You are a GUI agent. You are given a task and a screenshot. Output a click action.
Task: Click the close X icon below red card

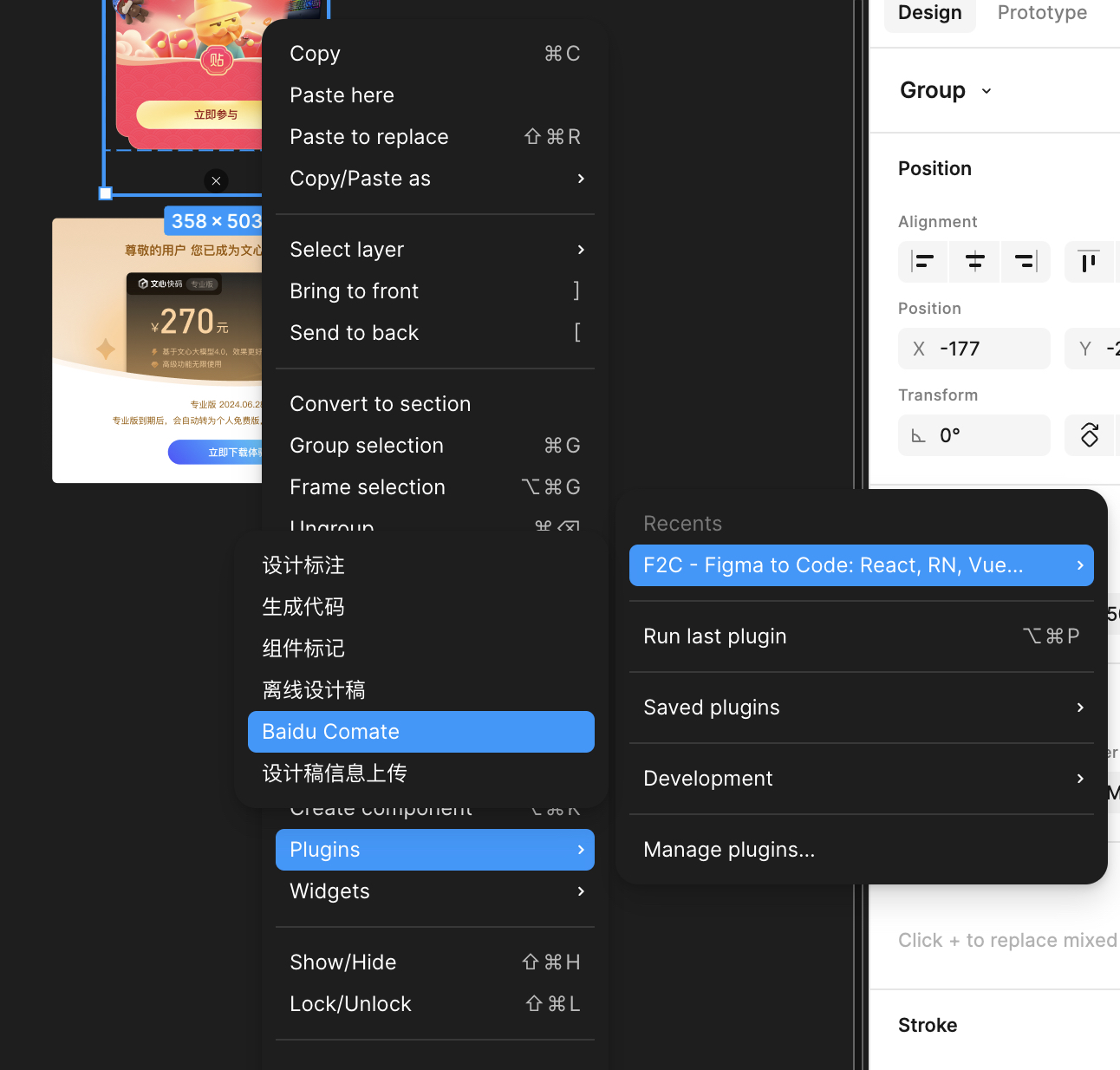[x=216, y=180]
